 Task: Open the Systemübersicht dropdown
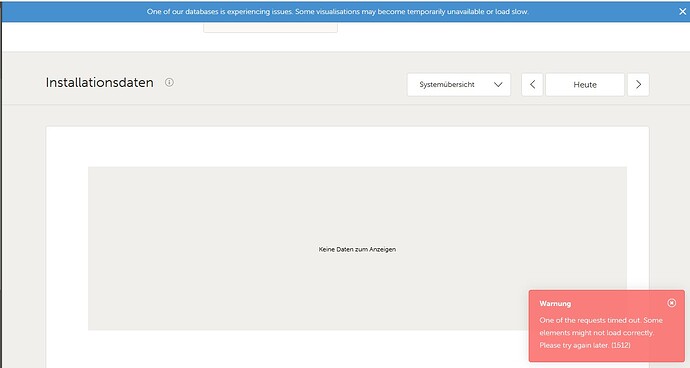(459, 85)
